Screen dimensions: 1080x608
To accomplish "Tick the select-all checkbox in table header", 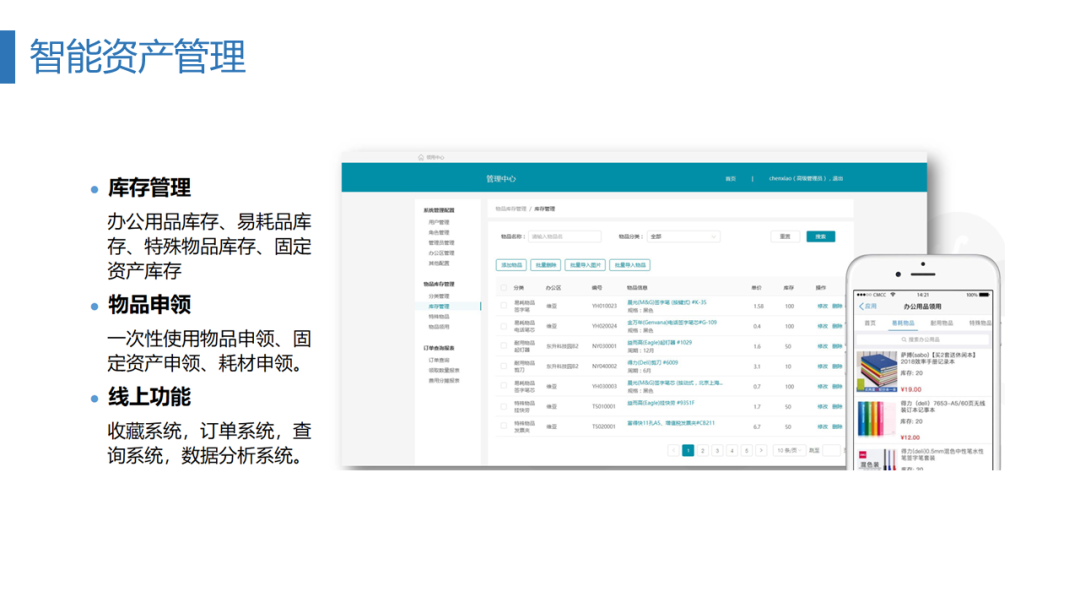I will [503, 288].
